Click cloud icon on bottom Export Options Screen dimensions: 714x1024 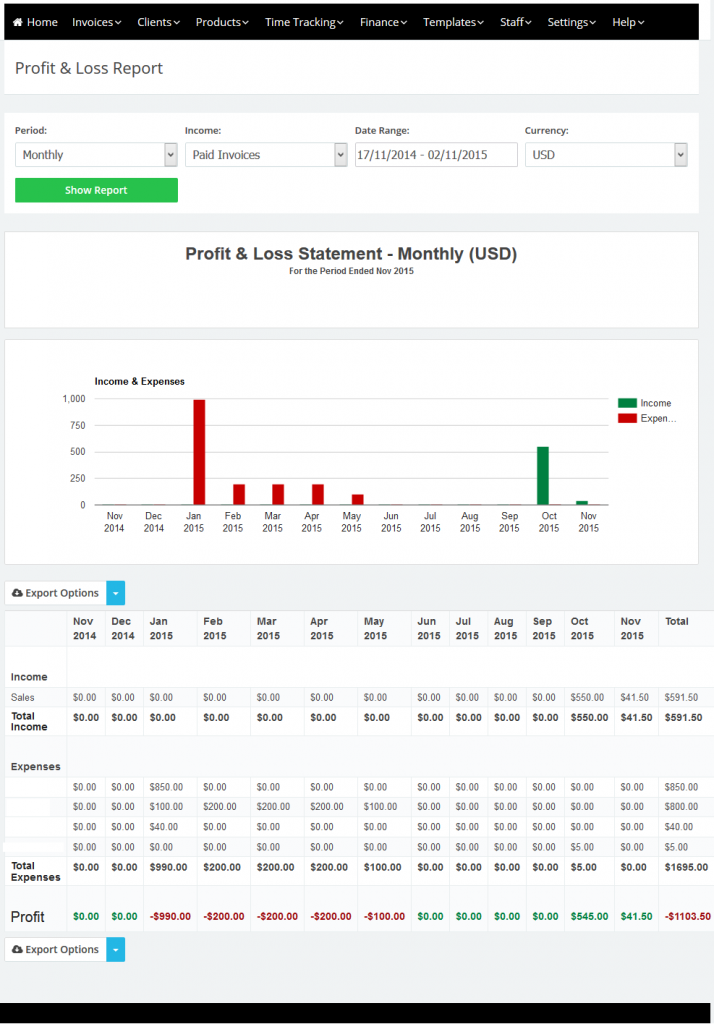(17, 950)
